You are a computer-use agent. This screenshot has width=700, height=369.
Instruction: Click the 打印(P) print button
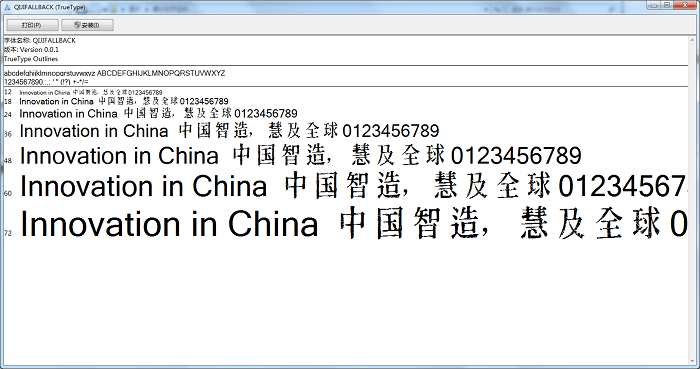32,25
